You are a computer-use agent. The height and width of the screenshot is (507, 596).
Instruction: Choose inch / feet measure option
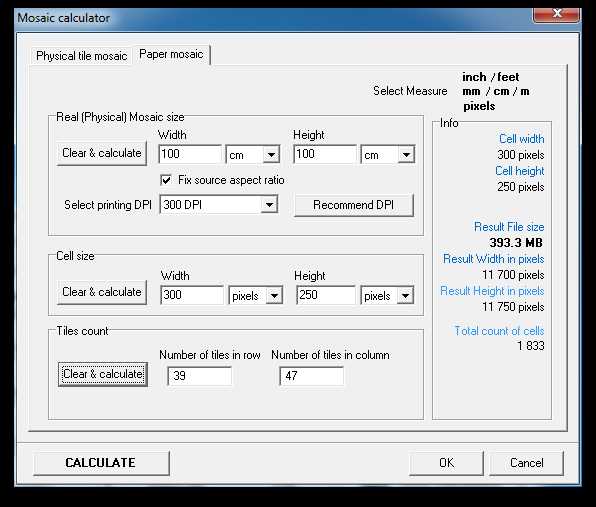click(490, 77)
